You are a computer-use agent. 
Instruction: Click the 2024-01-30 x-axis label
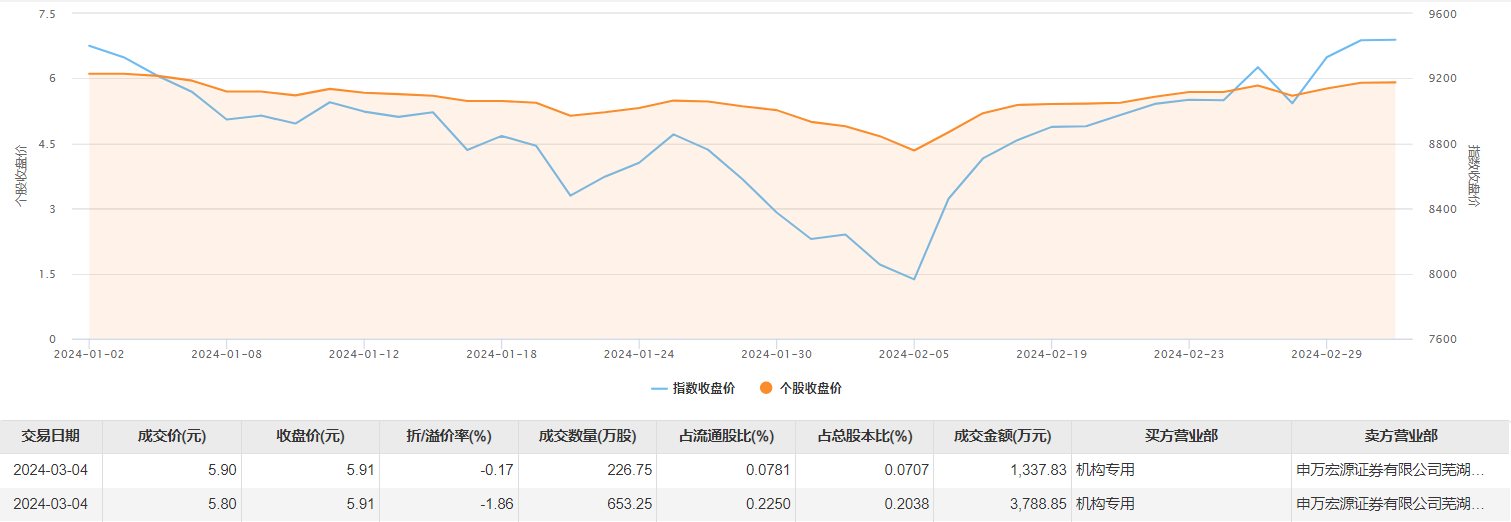(x=776, y=354)
